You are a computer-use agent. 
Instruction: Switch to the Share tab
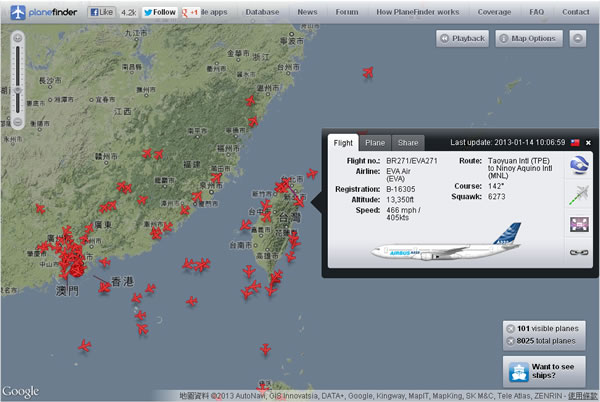click(x=408, y=143)
